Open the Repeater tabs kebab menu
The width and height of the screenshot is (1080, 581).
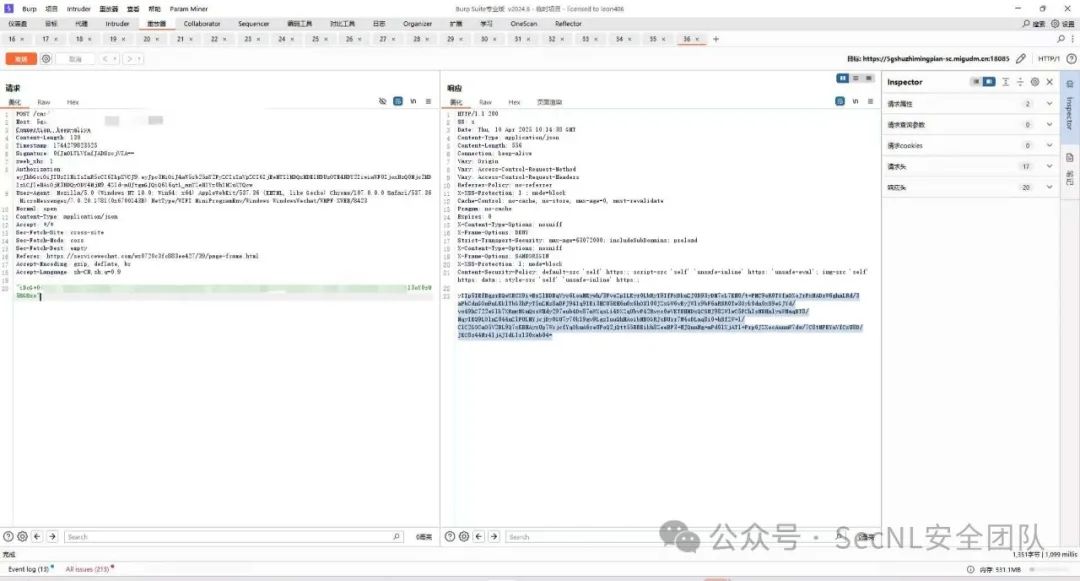[x=1072, y=39]
